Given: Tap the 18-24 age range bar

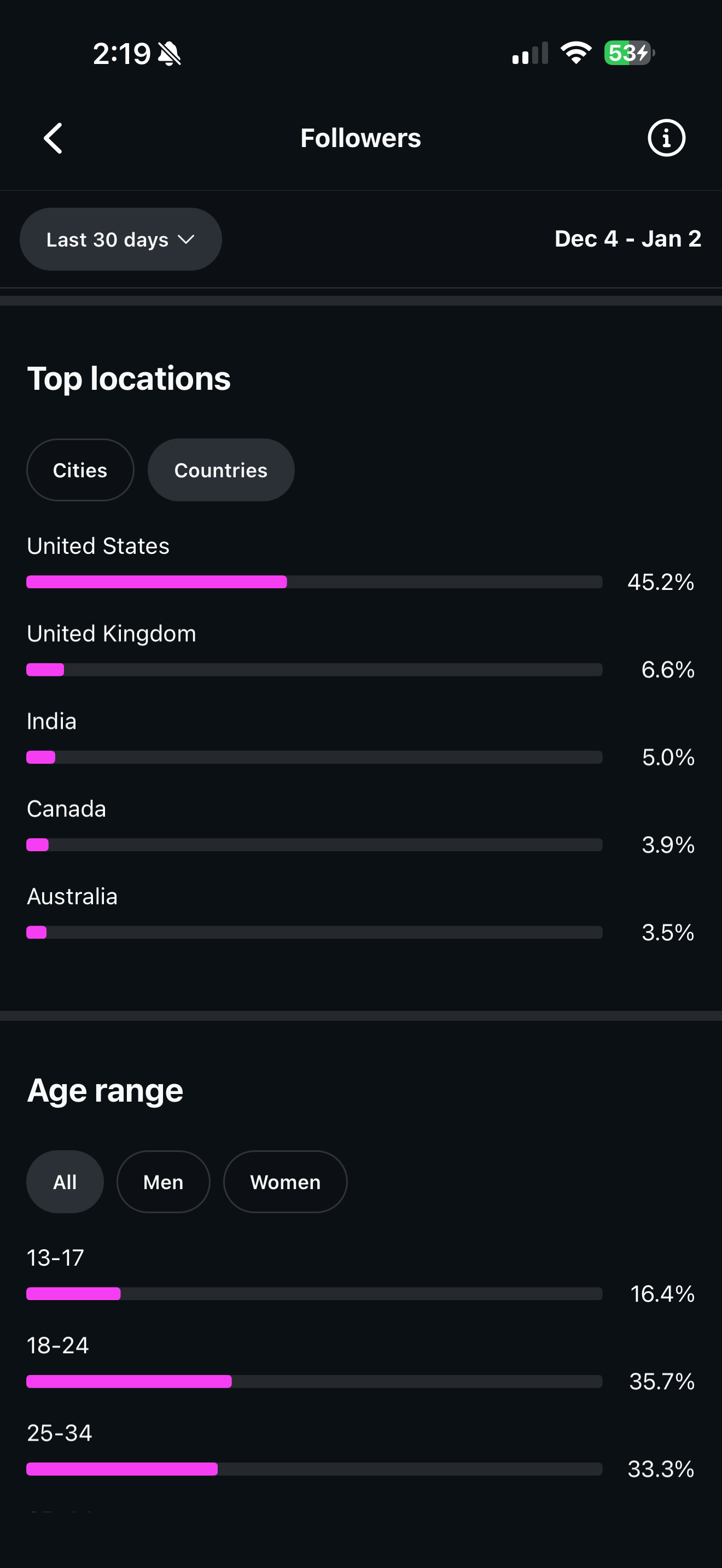Looking at the screenshot, I should 314,1381.
